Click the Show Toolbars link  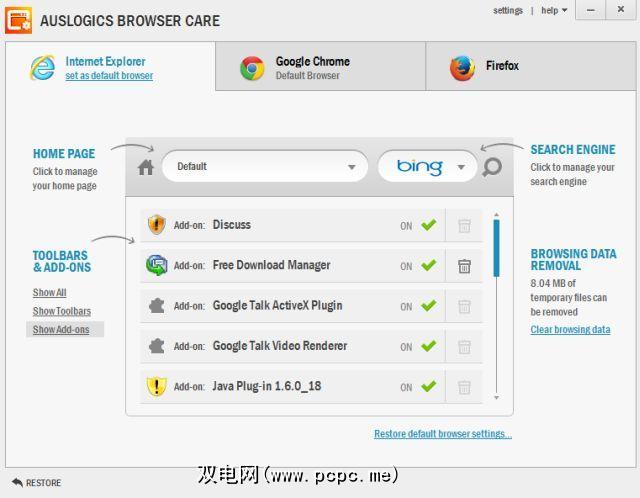(62, 311)
